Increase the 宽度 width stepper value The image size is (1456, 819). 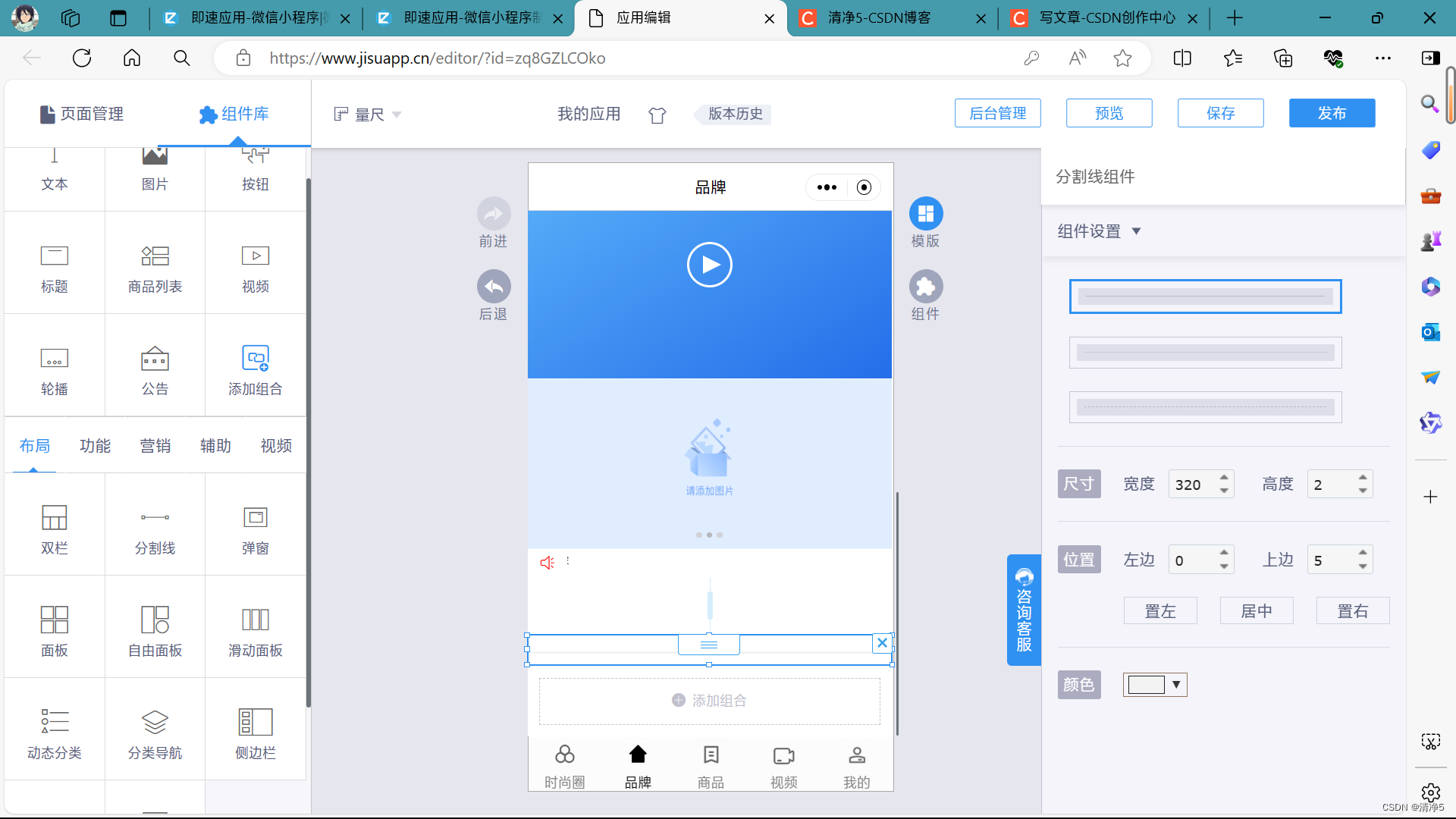(x=1224, y=478)
